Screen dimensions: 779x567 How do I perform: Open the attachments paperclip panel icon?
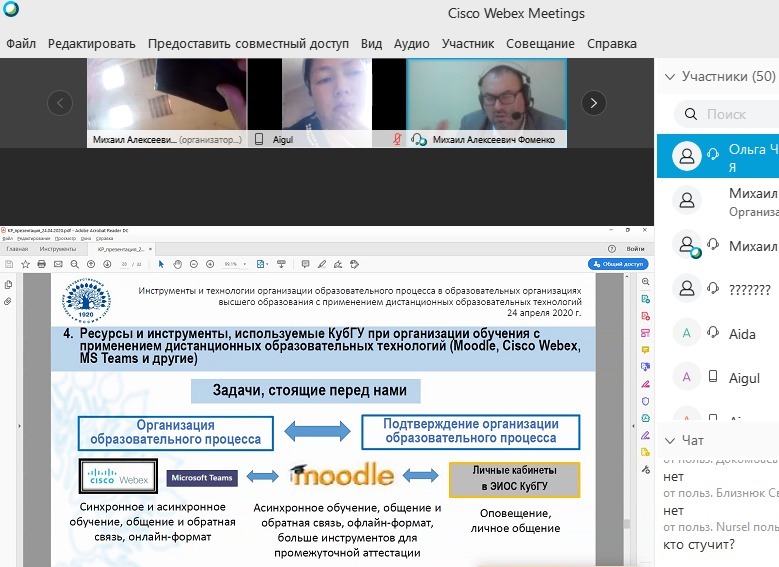pos(8,302)
